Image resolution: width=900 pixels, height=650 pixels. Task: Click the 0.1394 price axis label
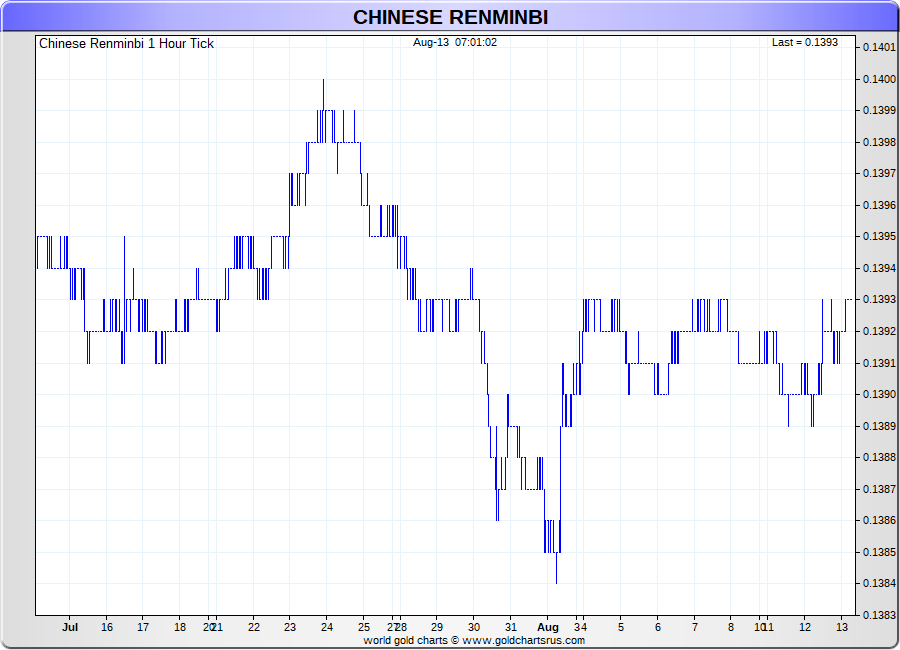point(879,268)
